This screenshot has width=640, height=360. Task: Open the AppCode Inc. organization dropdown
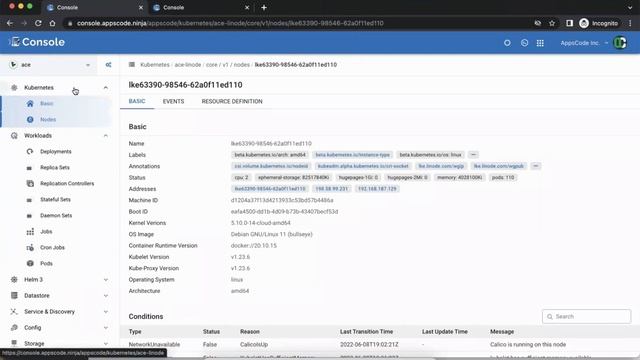[584, 43]
